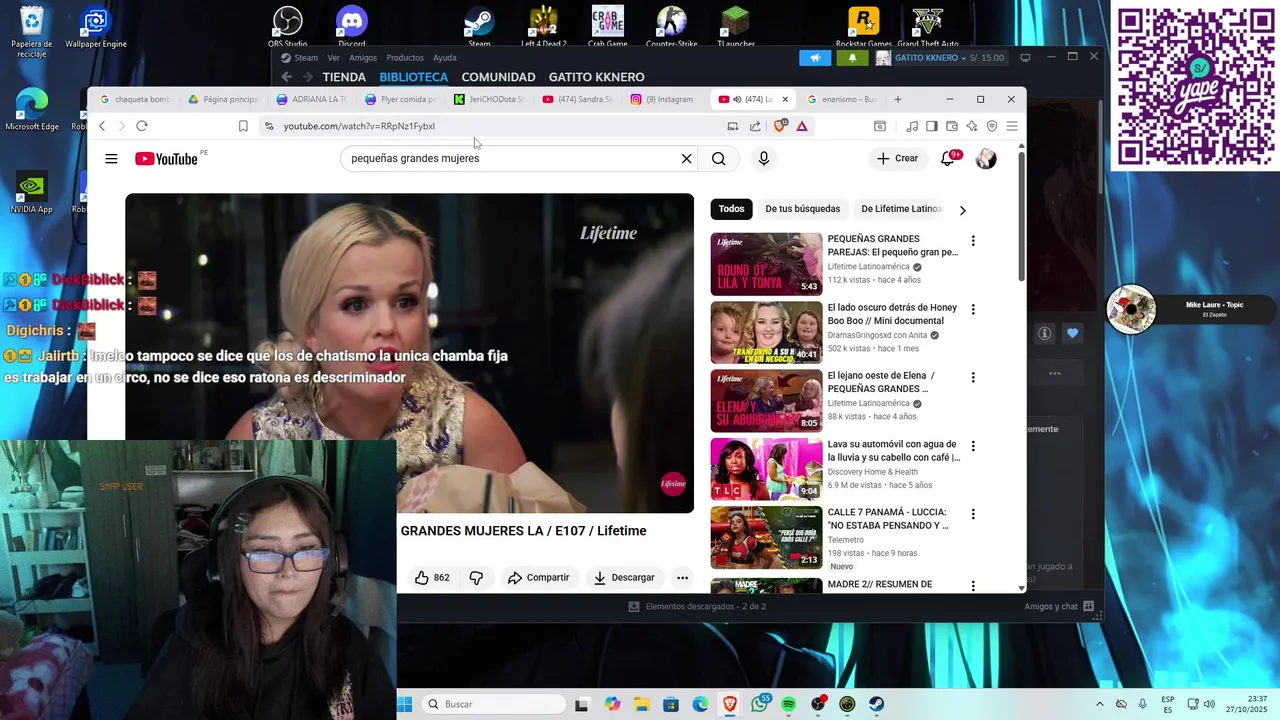1280x720 pixels.
Task: Share this page from the address bar
Action: click(755, 126)
